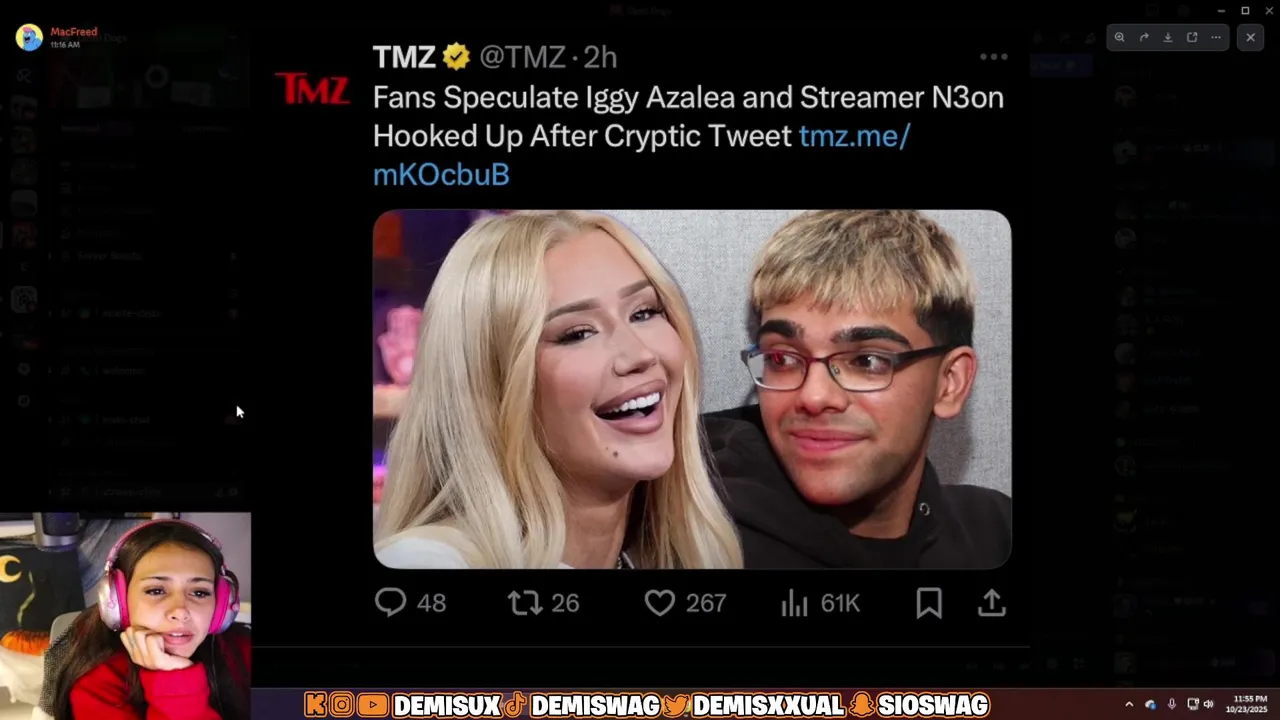Open the tmz.me link in the tweet
This screenshot has width=1280, height=720.
pos(641,154)
